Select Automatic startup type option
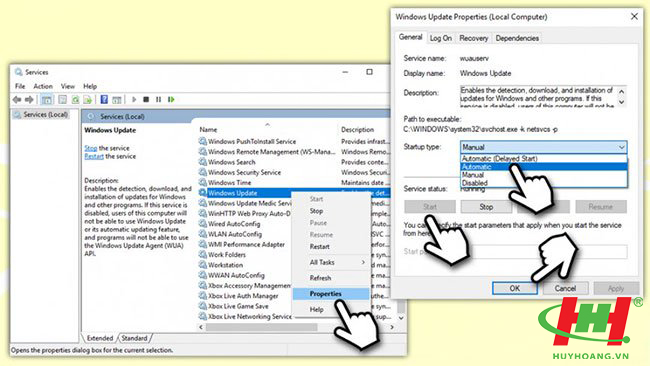Viewport: 650px width, 366px height. click(544, 167)
